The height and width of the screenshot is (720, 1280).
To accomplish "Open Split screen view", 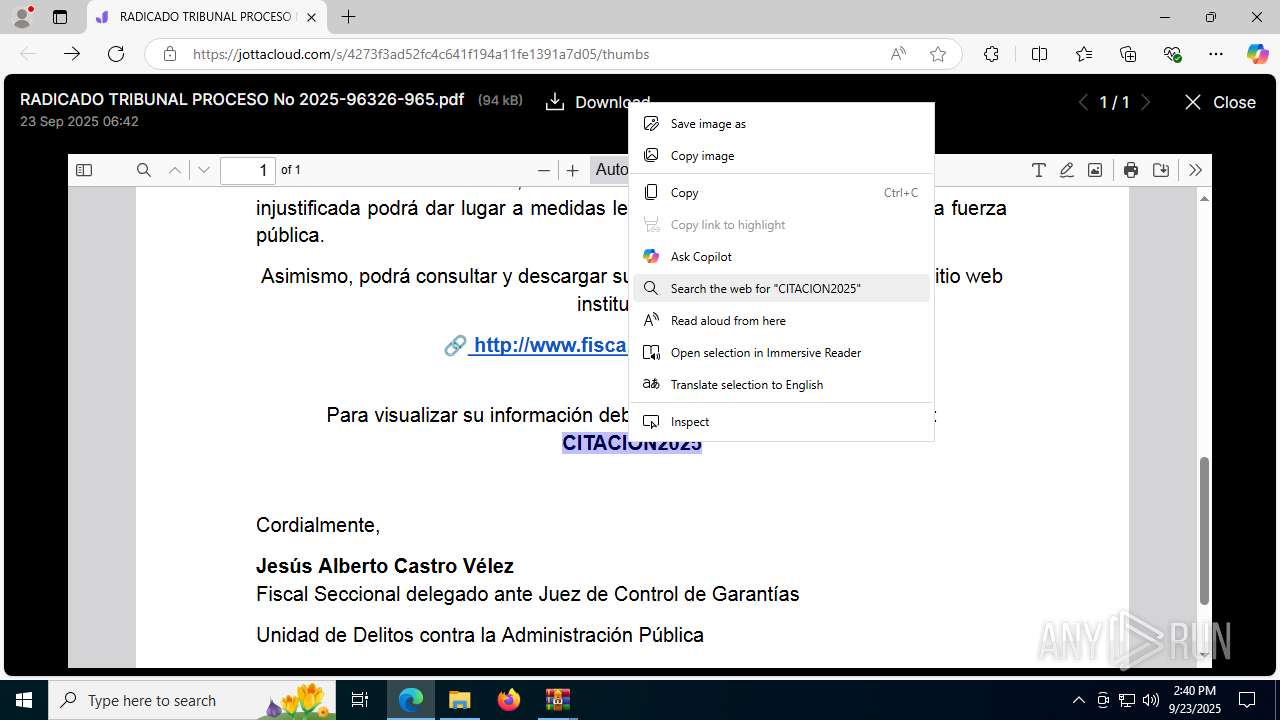I will point(1039,54).
